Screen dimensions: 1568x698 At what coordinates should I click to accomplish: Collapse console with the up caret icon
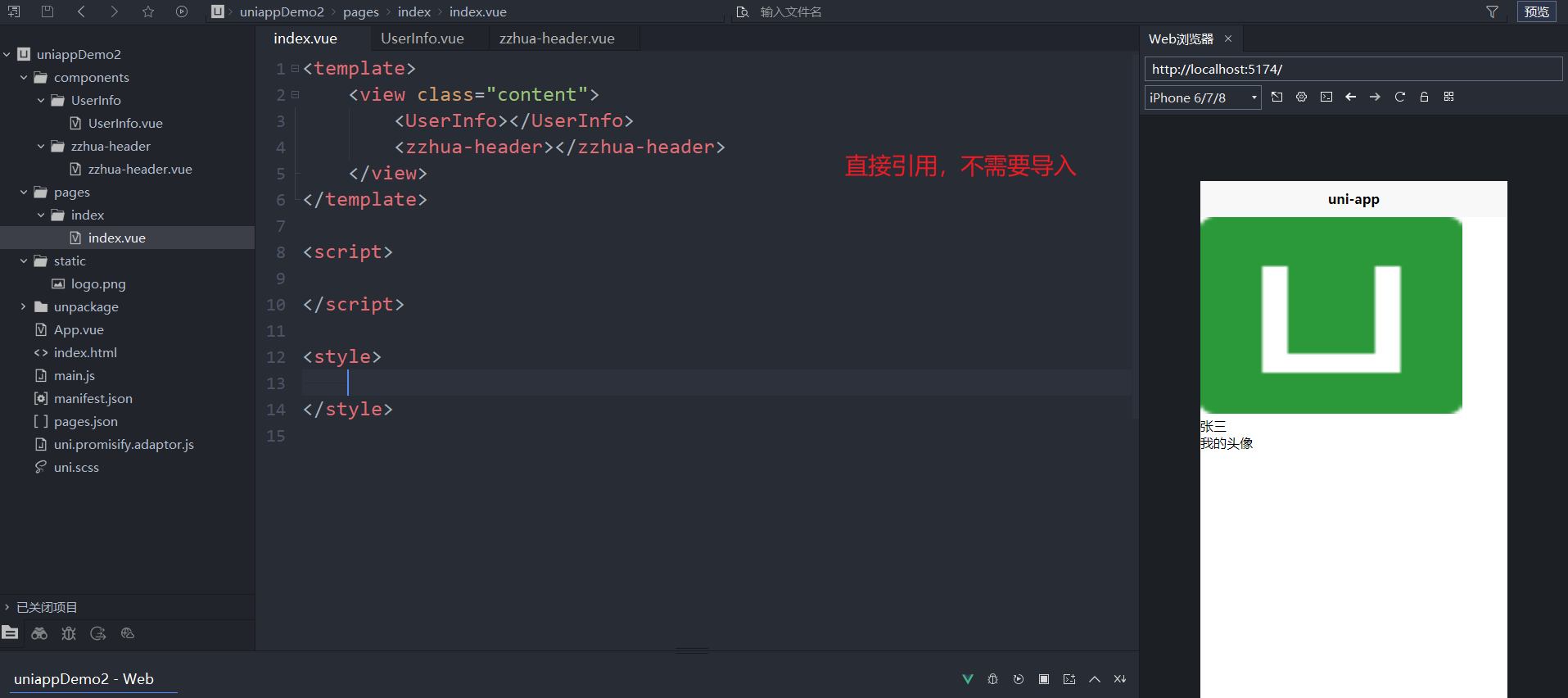(x=1095, y=679)
